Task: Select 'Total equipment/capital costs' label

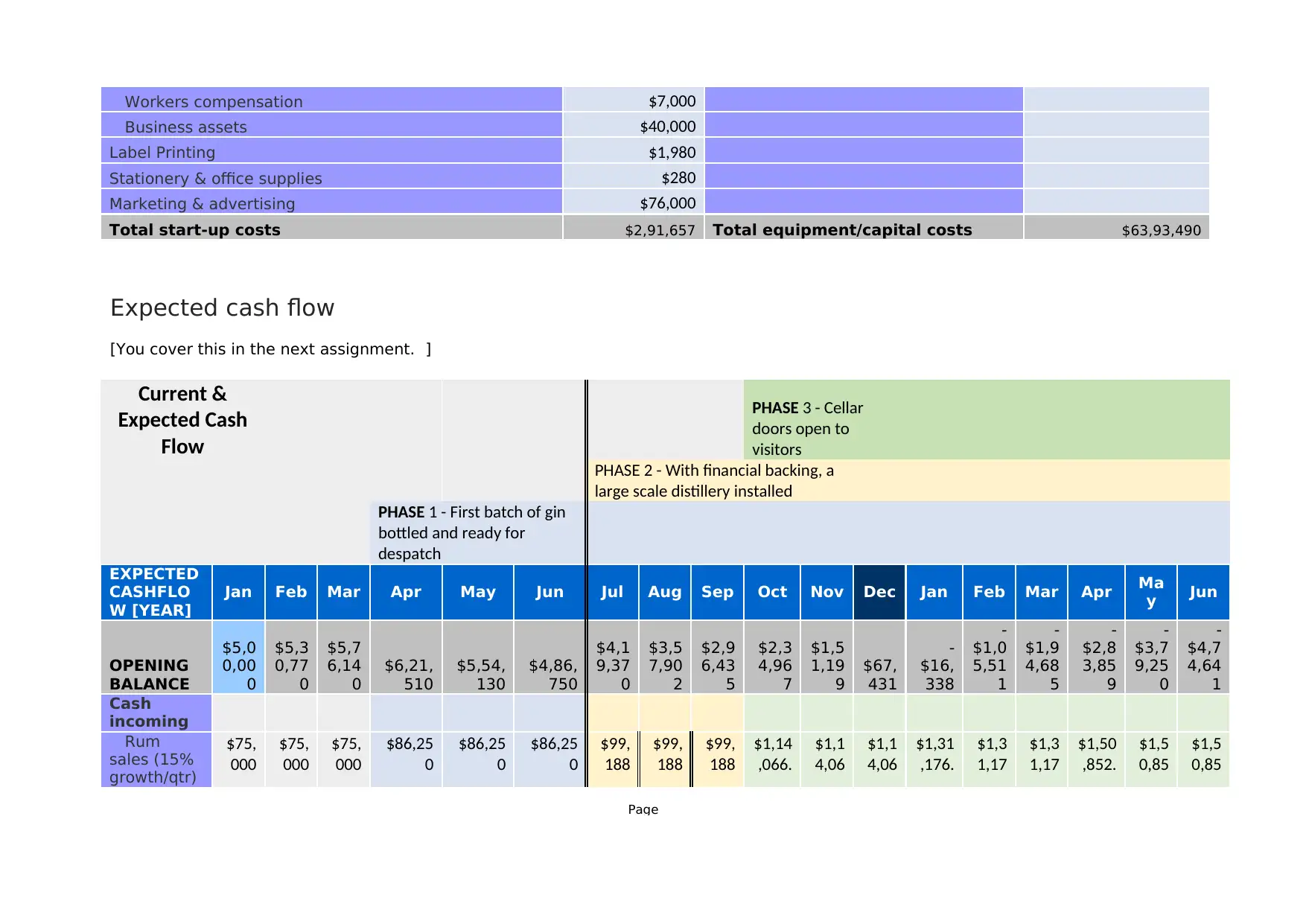Action: tap(842, 229)
